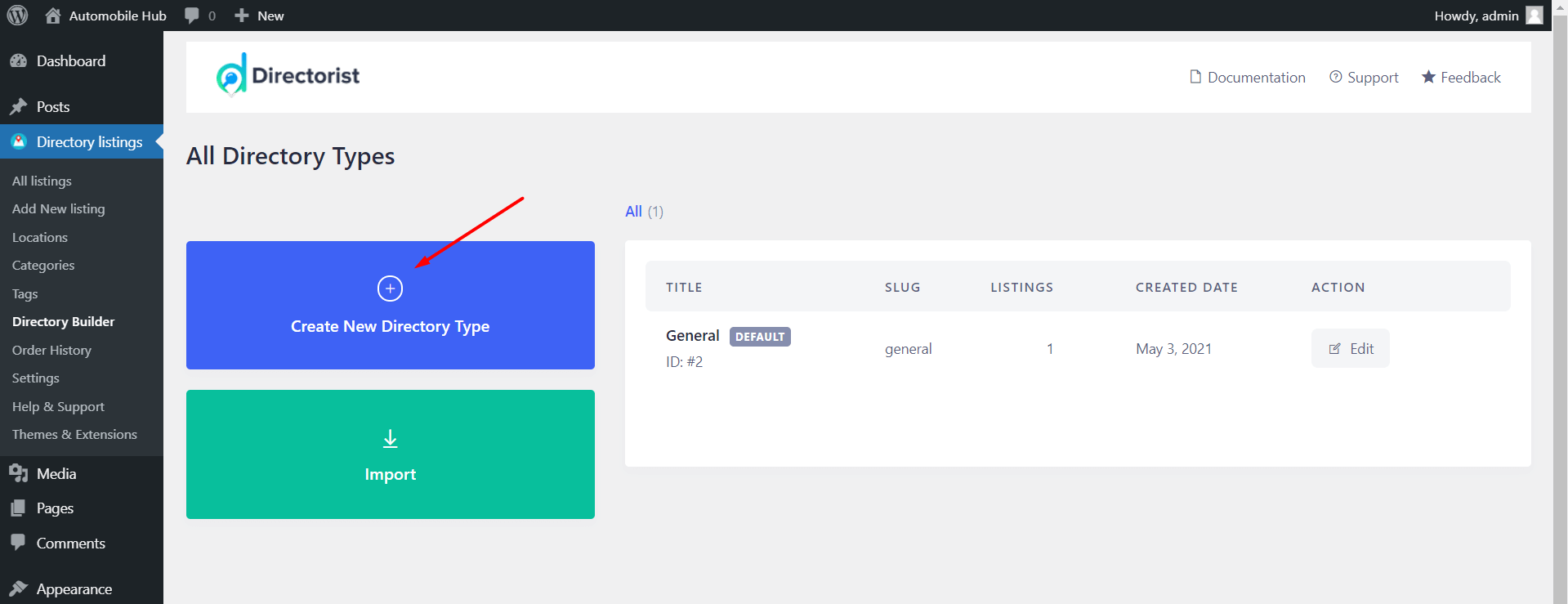1568x604 pixels.
Task: Click the Directory listings sidebar icon
Action: pyautogui.click(x=18, y=141)
